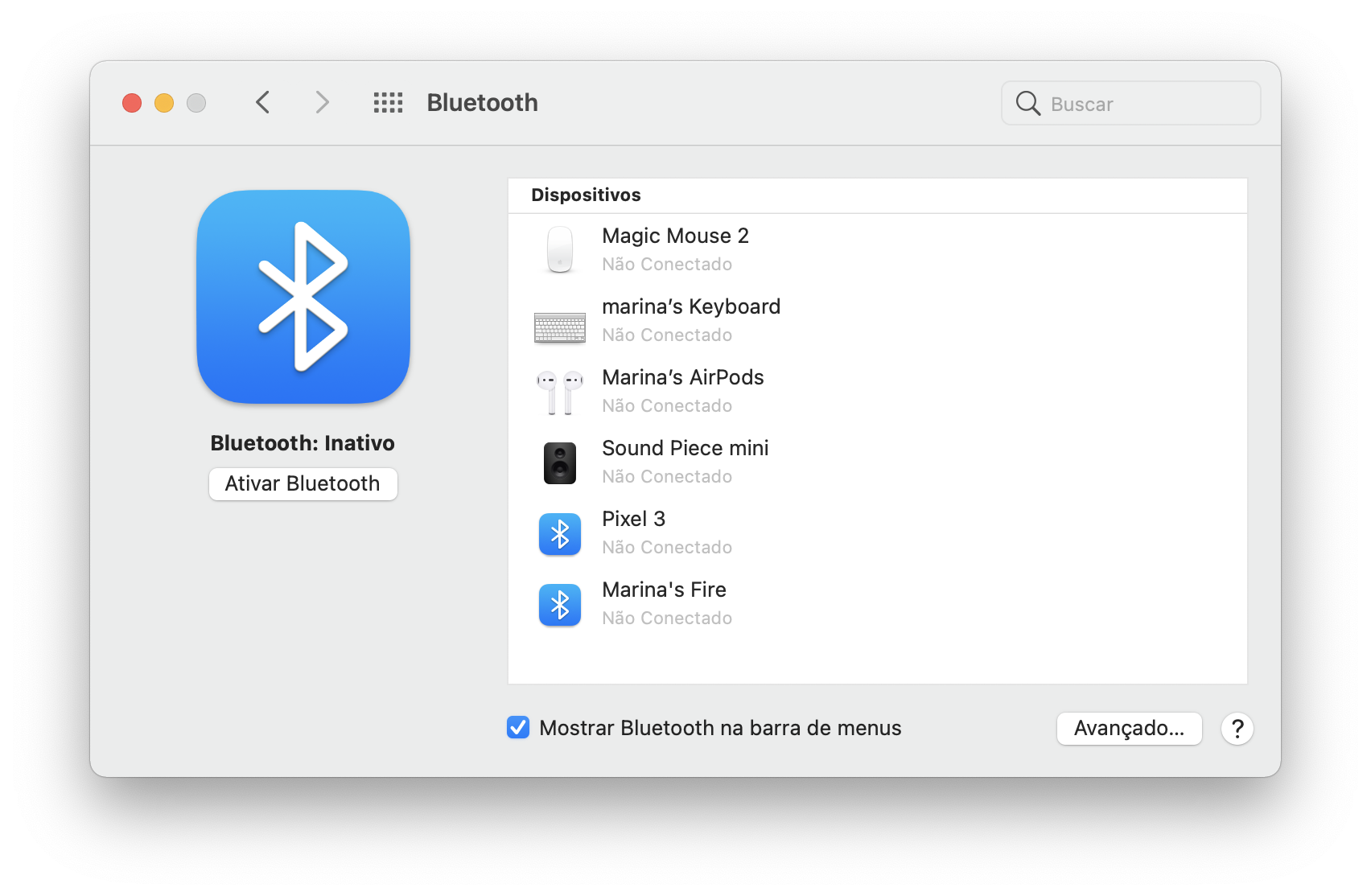The height and width of the screenshot is (896, 1371).
Task: Select the Marina's Fire Bluetooth icon
Action: coord(560,604)
